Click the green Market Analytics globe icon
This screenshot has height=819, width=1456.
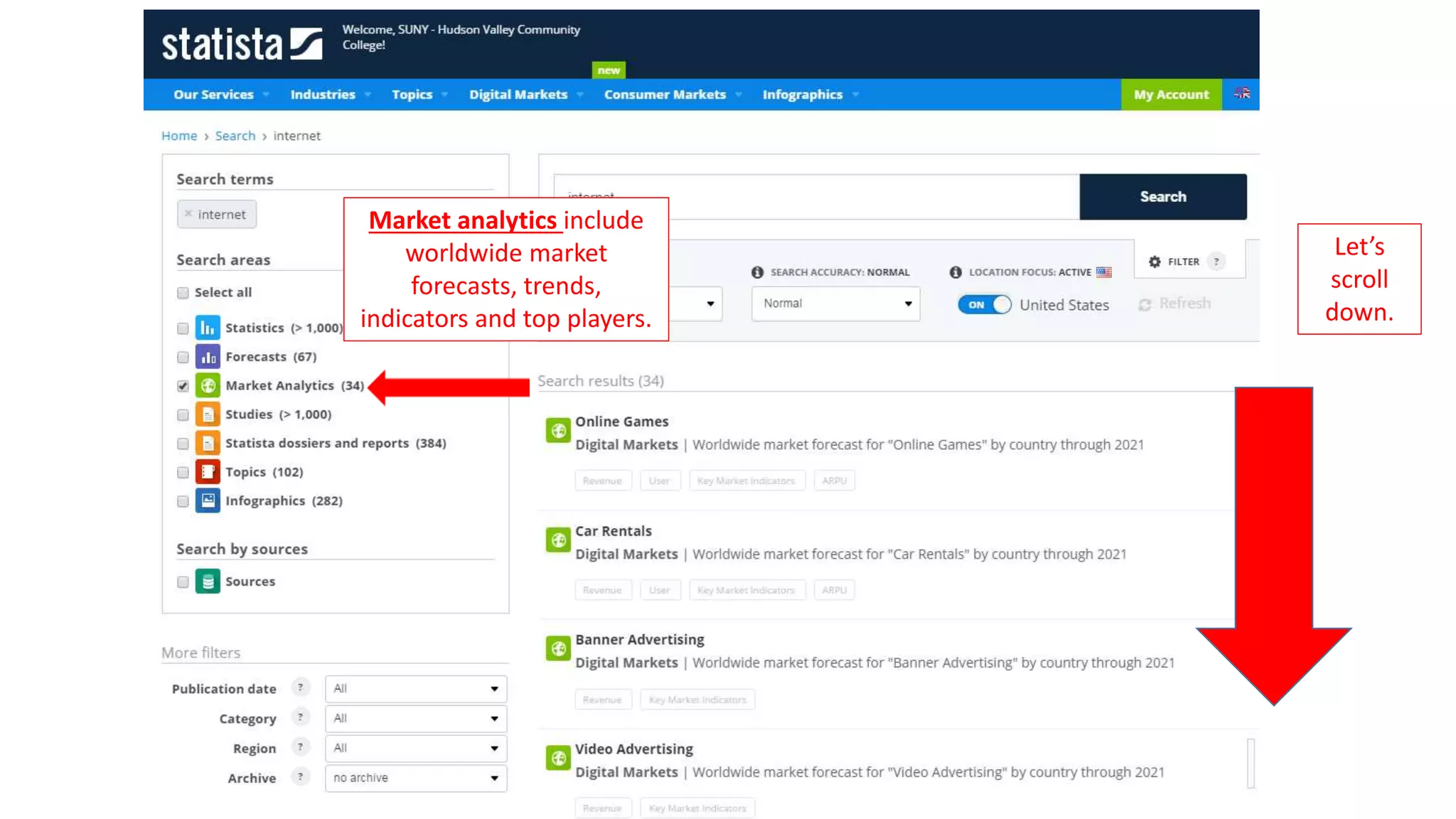[208, 385]
